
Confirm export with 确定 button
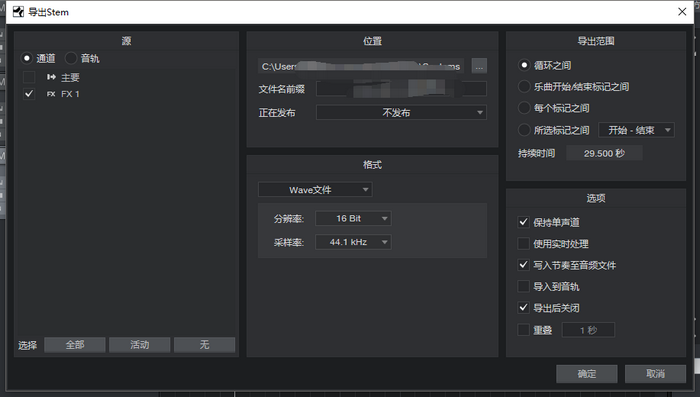587,374
